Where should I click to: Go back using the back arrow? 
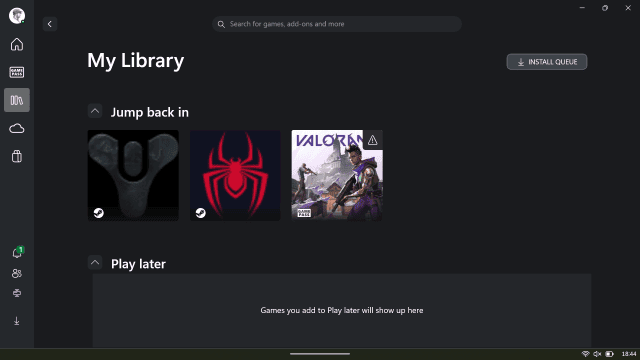pos(50,24)
